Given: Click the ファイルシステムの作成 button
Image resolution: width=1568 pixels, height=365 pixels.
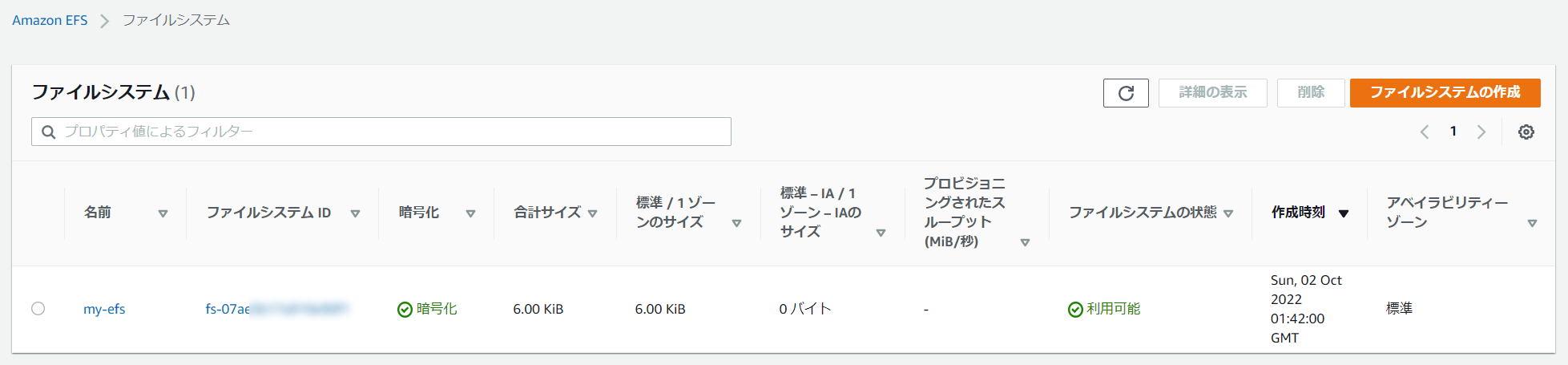Looking at the screenshot, I should pyautogui.click(x=1445, y=93).
